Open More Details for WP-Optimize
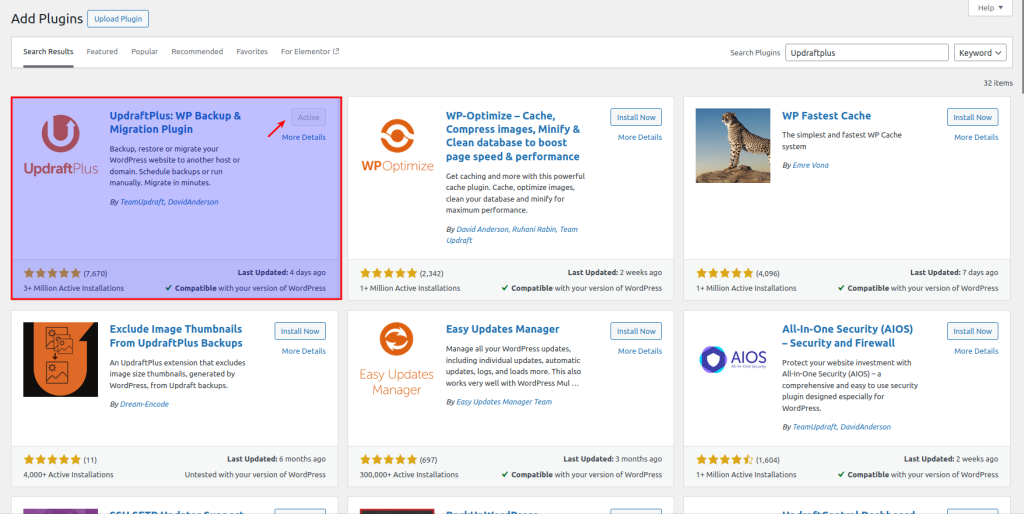This screenshot has width=1024, height=514. point(640,137)
